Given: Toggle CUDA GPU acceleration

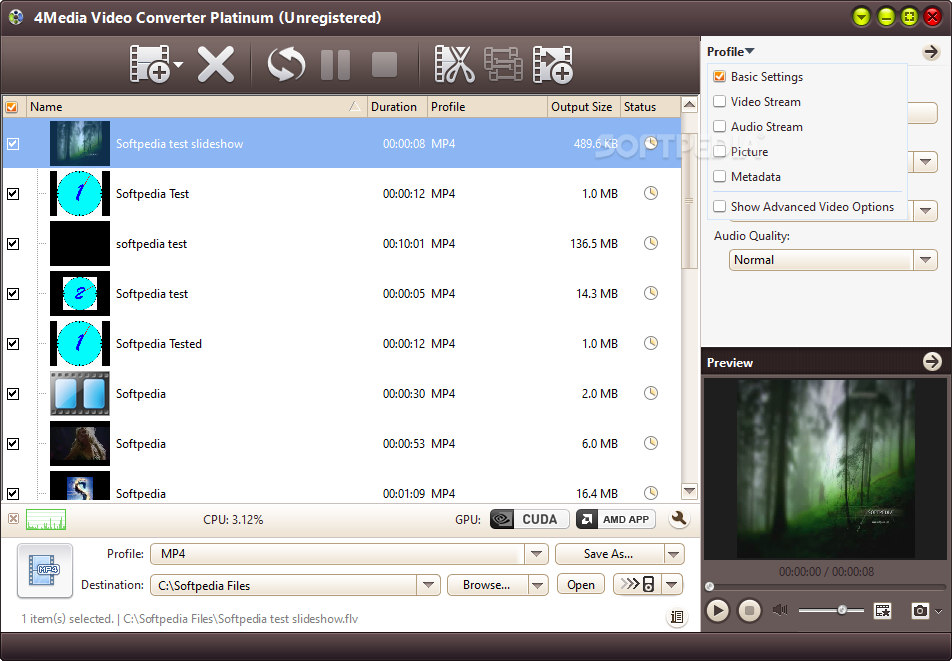Looking at the screenshot, I should tap(529, 520).
